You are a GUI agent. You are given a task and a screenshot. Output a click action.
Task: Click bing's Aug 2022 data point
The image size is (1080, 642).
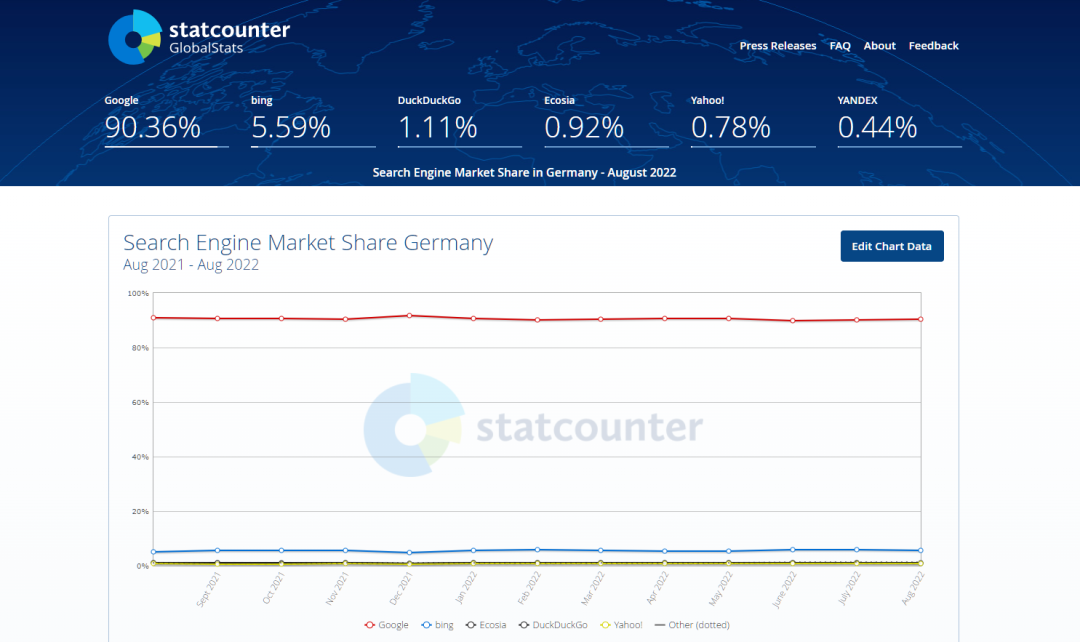coord(920,551)
